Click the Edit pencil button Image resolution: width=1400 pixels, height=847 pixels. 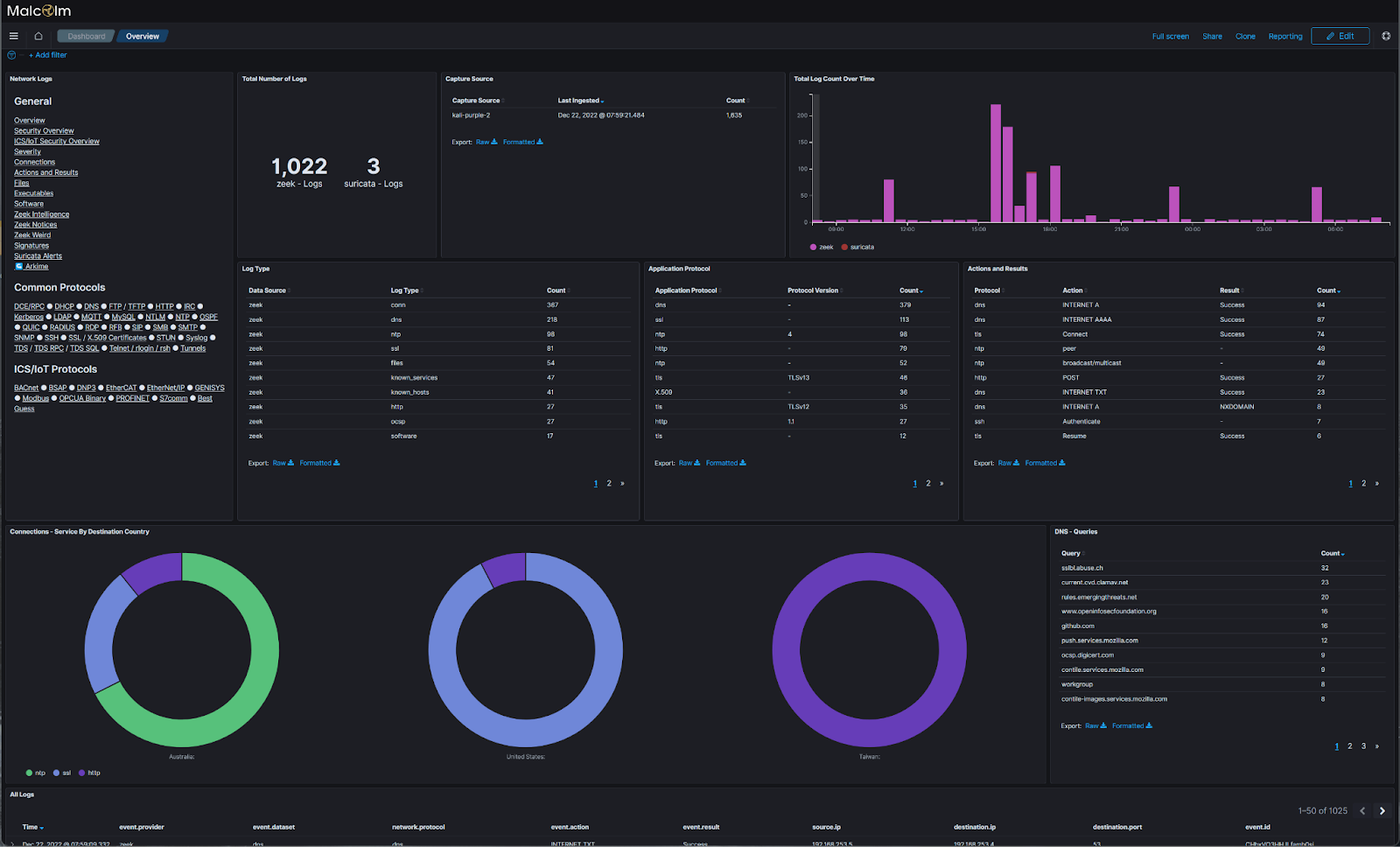click(1340, 36)
